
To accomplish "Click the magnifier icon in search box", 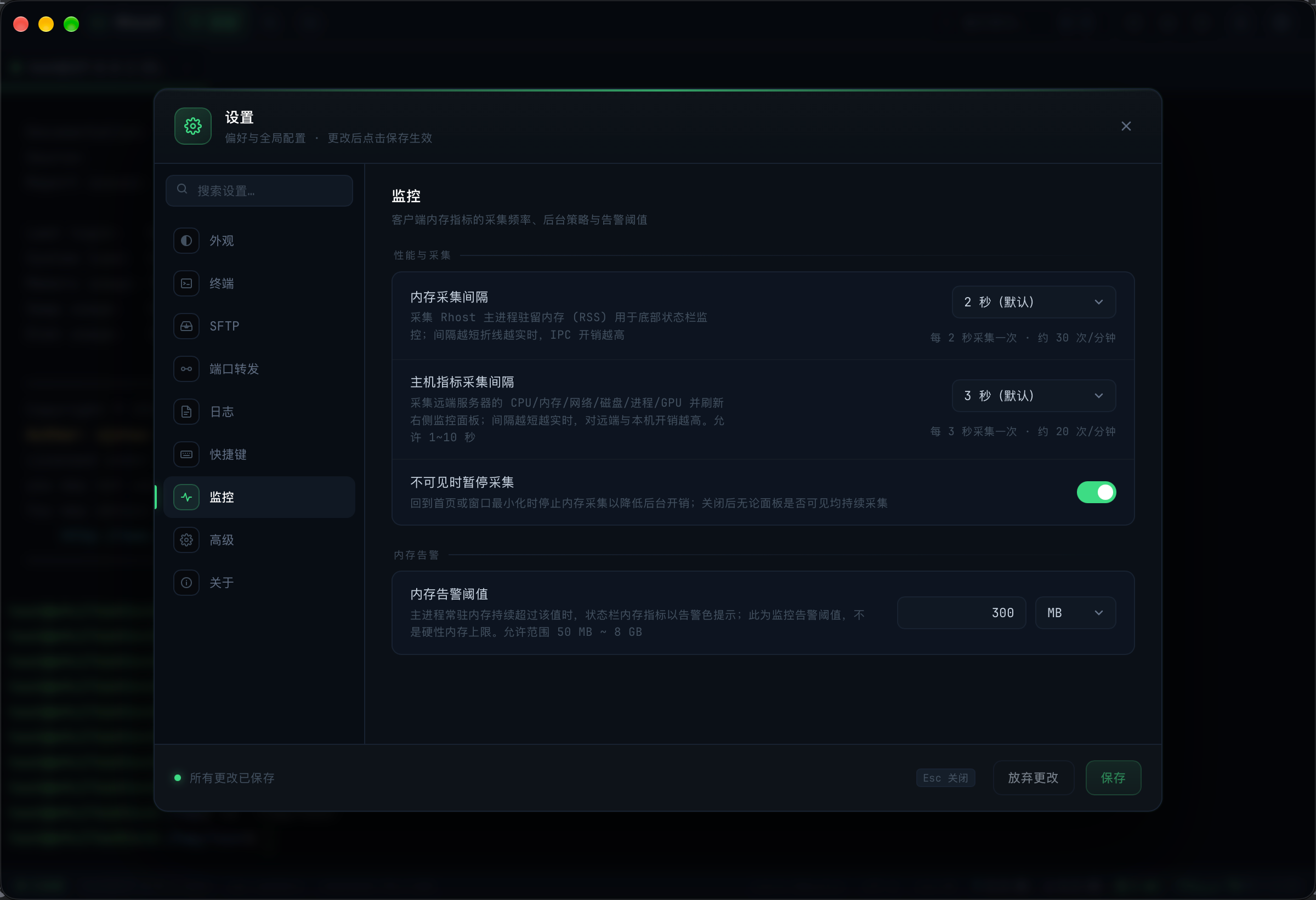I will (x=183, y=189).
